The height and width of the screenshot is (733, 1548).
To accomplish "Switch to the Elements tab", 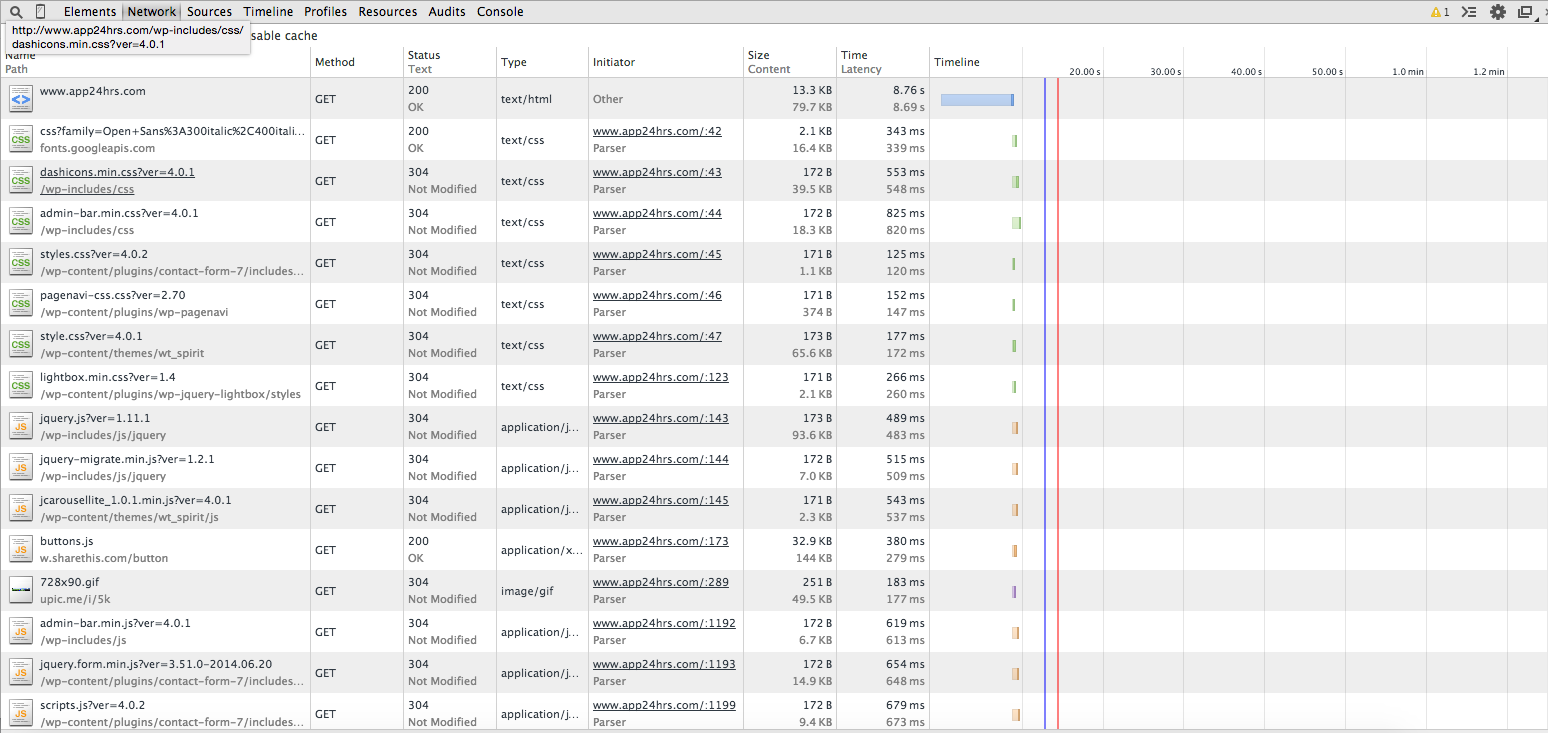I will click(90, 12).
